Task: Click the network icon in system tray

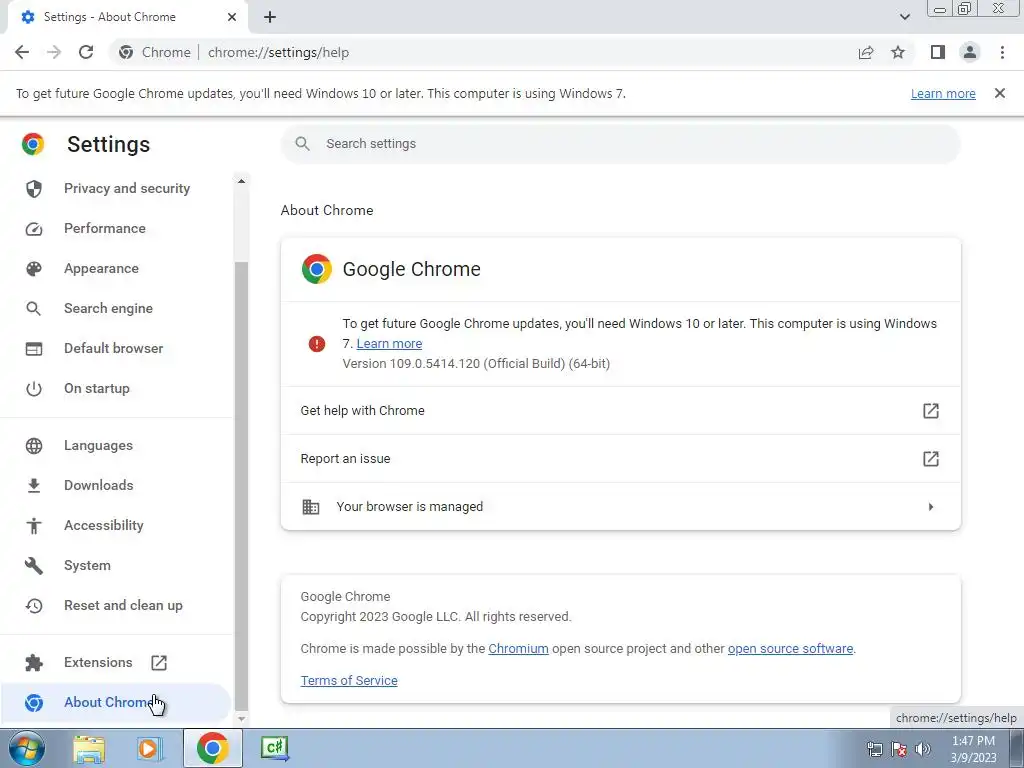Action: click(x=874, y=749)
